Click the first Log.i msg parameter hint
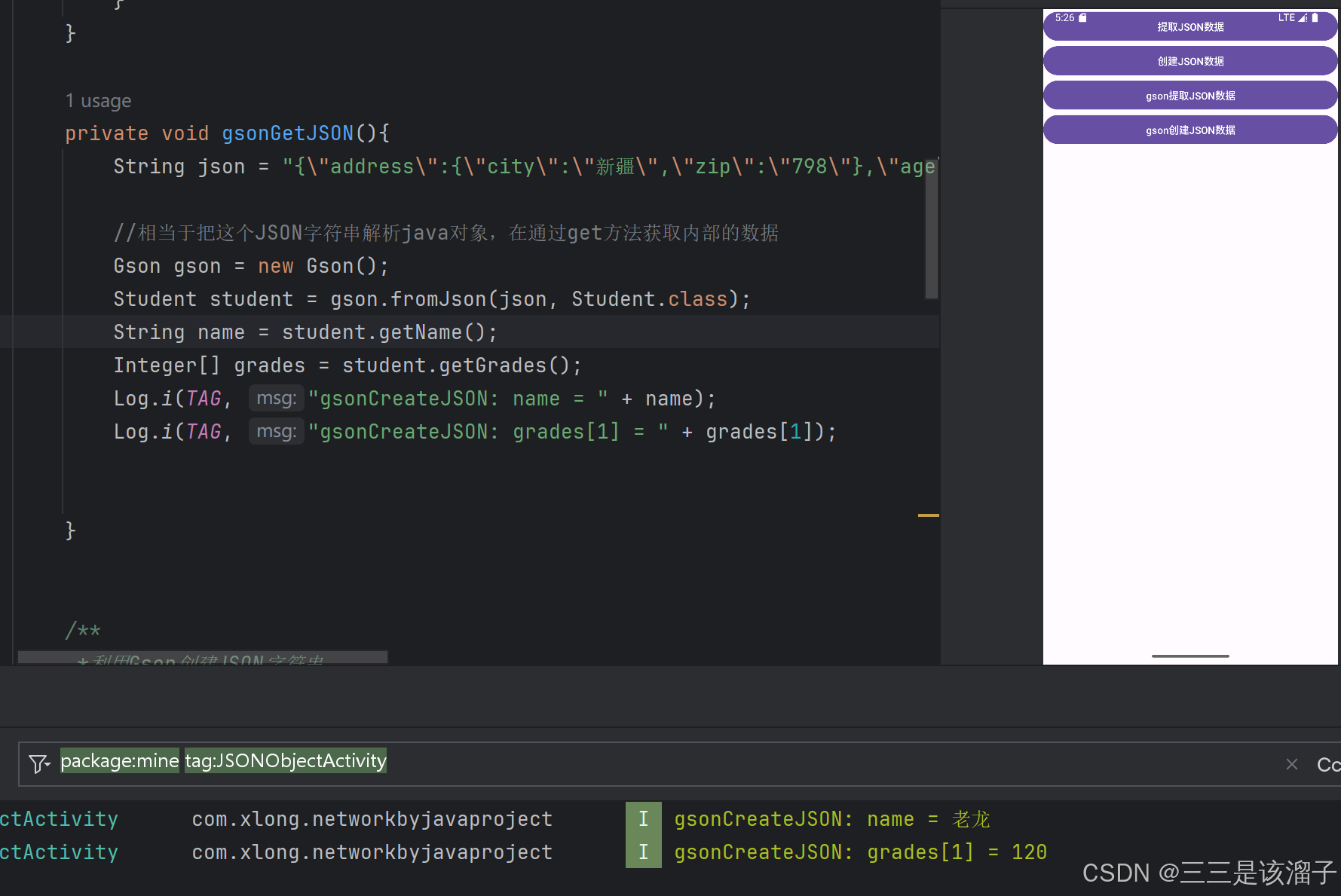This screenshot has height=896, width=1341. [x=276, y=398]
